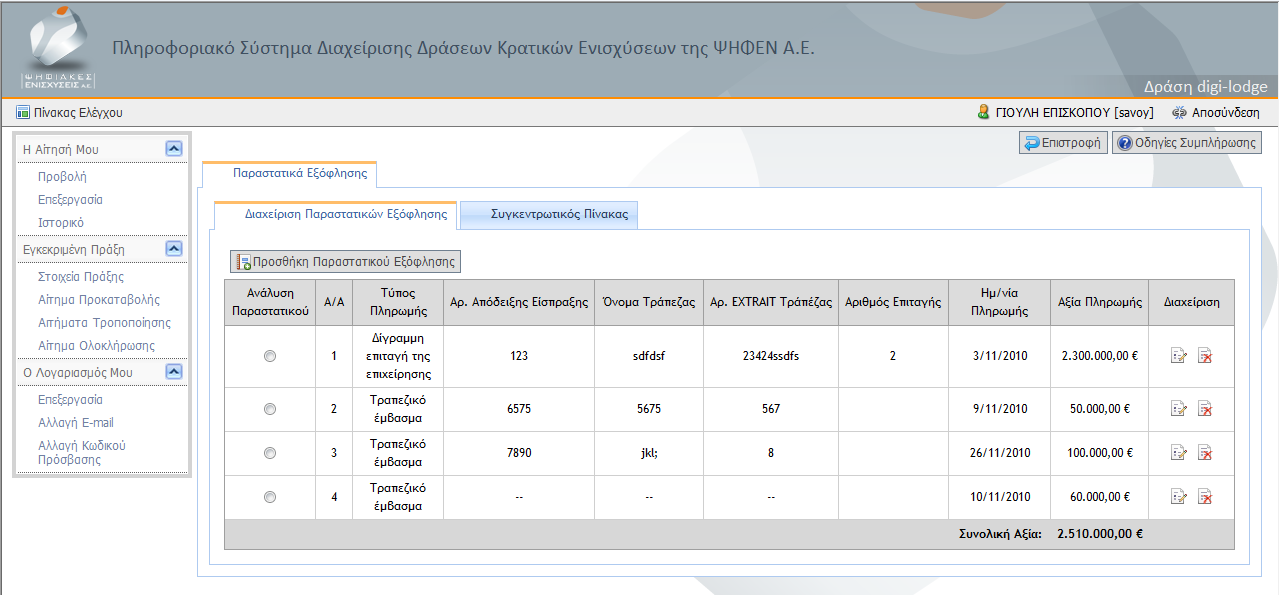Open Αίτημα Ολοκλήρωσης in the sidebar

[95, 345]
